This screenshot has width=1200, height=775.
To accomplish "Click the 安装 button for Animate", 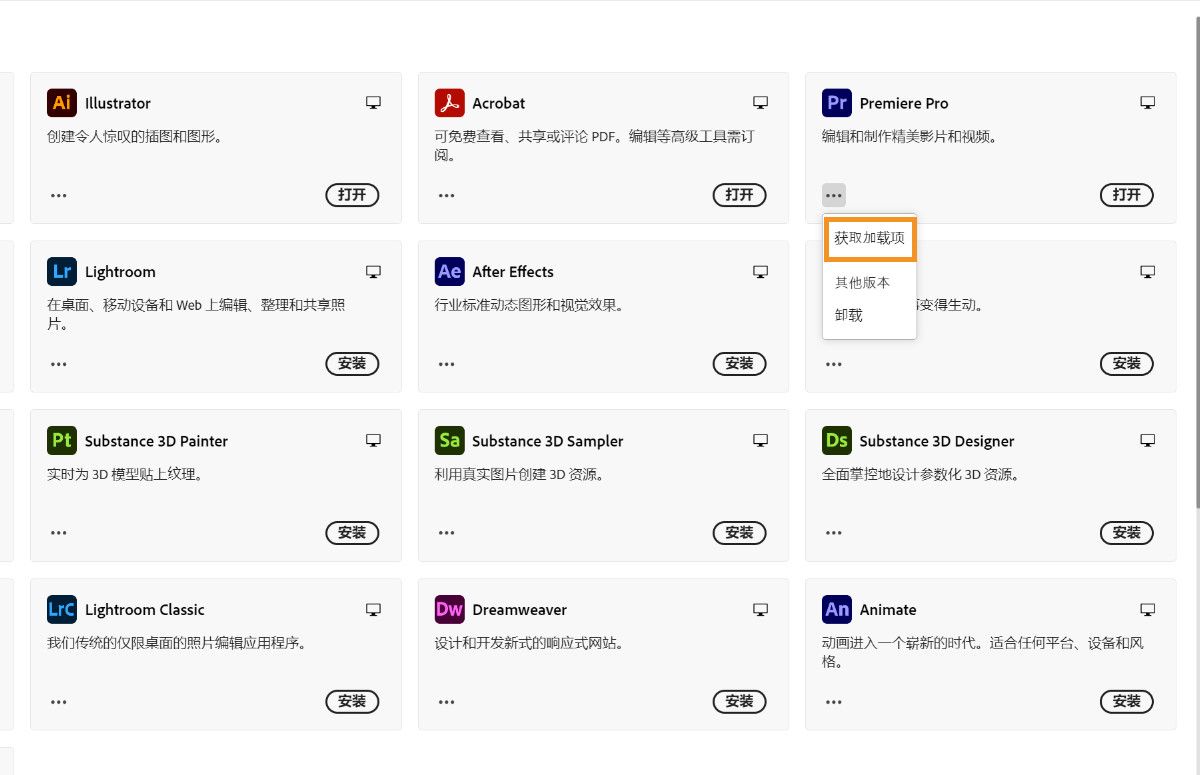I will (x=1126, y=701).
